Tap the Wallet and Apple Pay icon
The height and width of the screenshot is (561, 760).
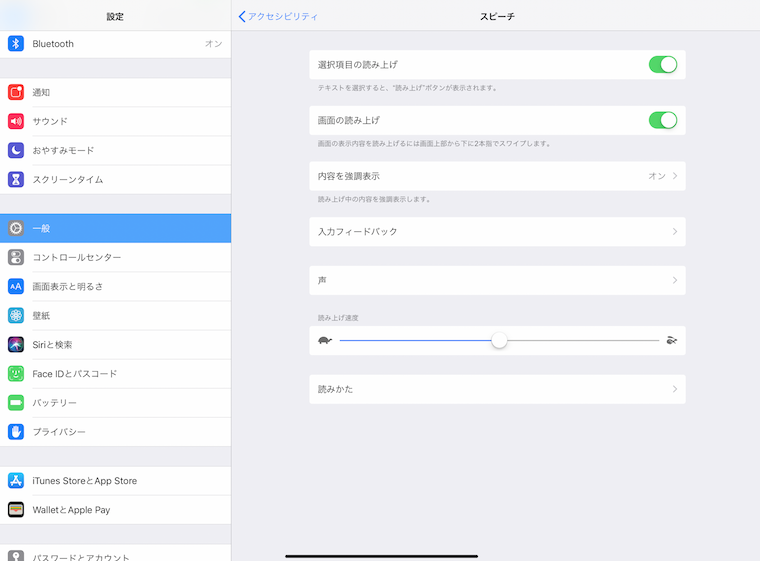16,510
